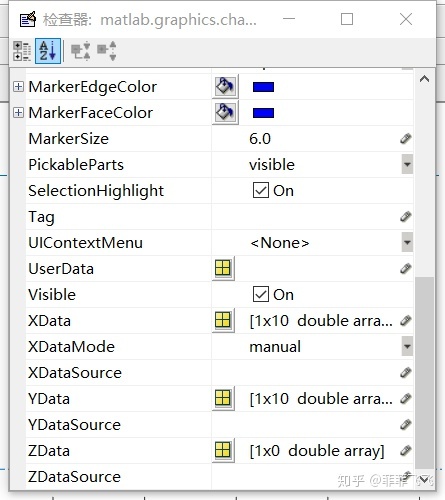Open the XDataMode dropdown arrow
445x500 pixels.
tap(407, 346)
